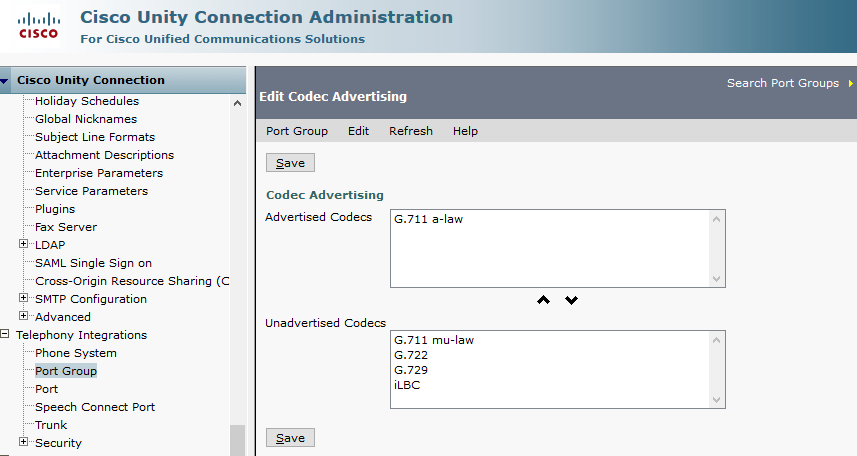Expand the Security tree node
The width and height of the screenshot is (857, 456).
click(x=23, y=442)
